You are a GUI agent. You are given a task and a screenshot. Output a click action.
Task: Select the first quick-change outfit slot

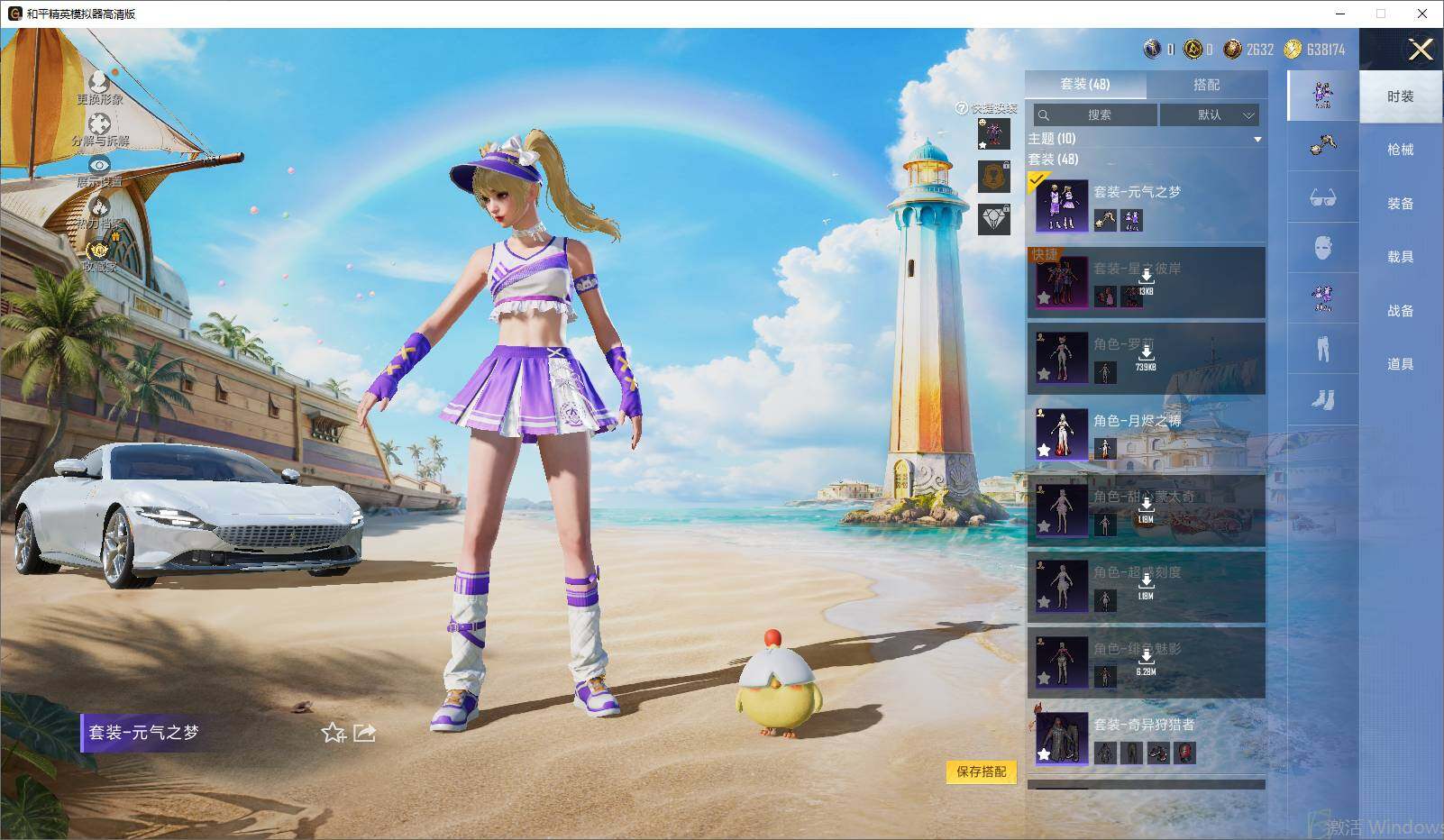(x=994, y=133)
